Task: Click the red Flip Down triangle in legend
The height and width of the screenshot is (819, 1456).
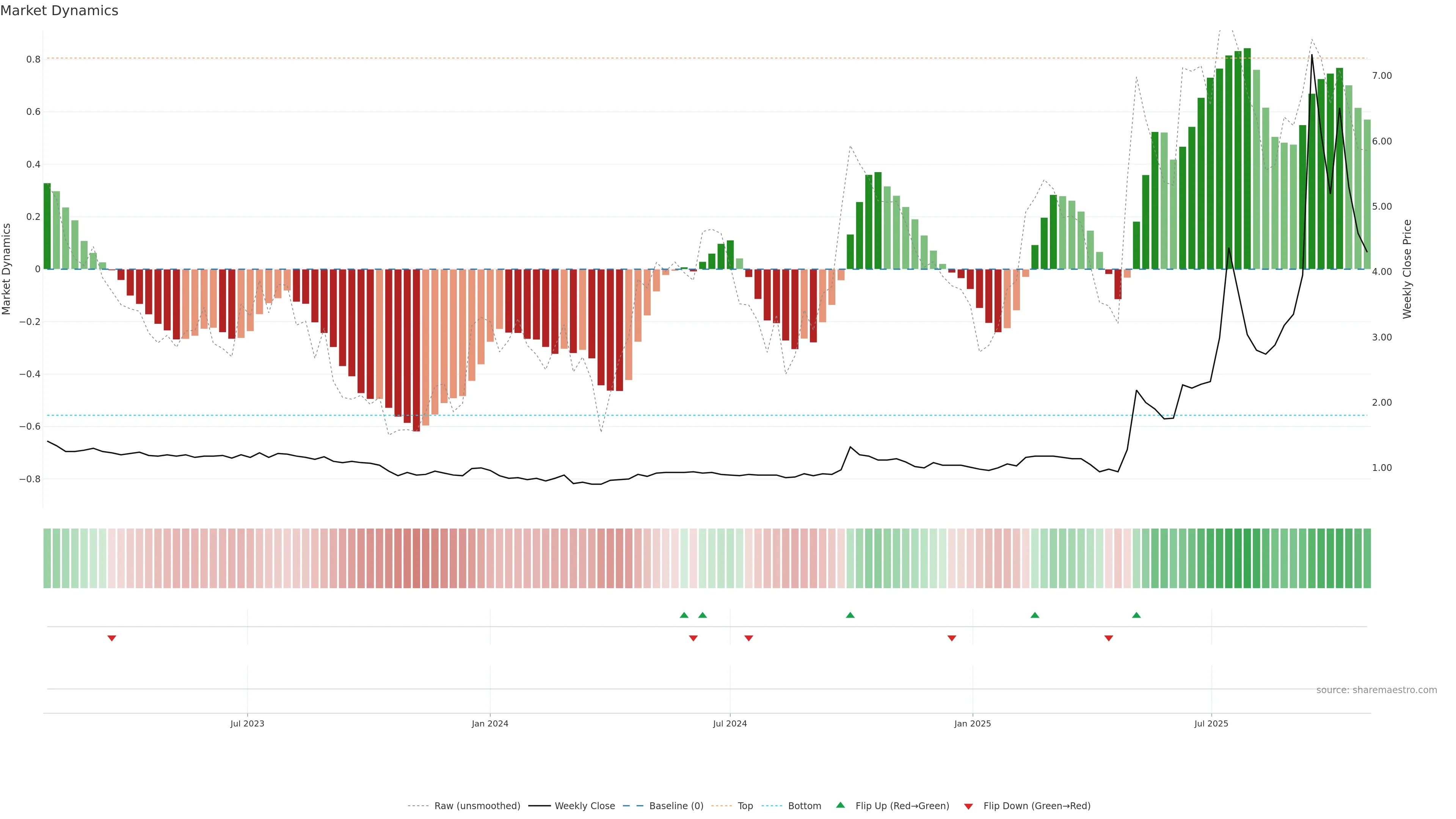Action: click(x=968, y=806)
